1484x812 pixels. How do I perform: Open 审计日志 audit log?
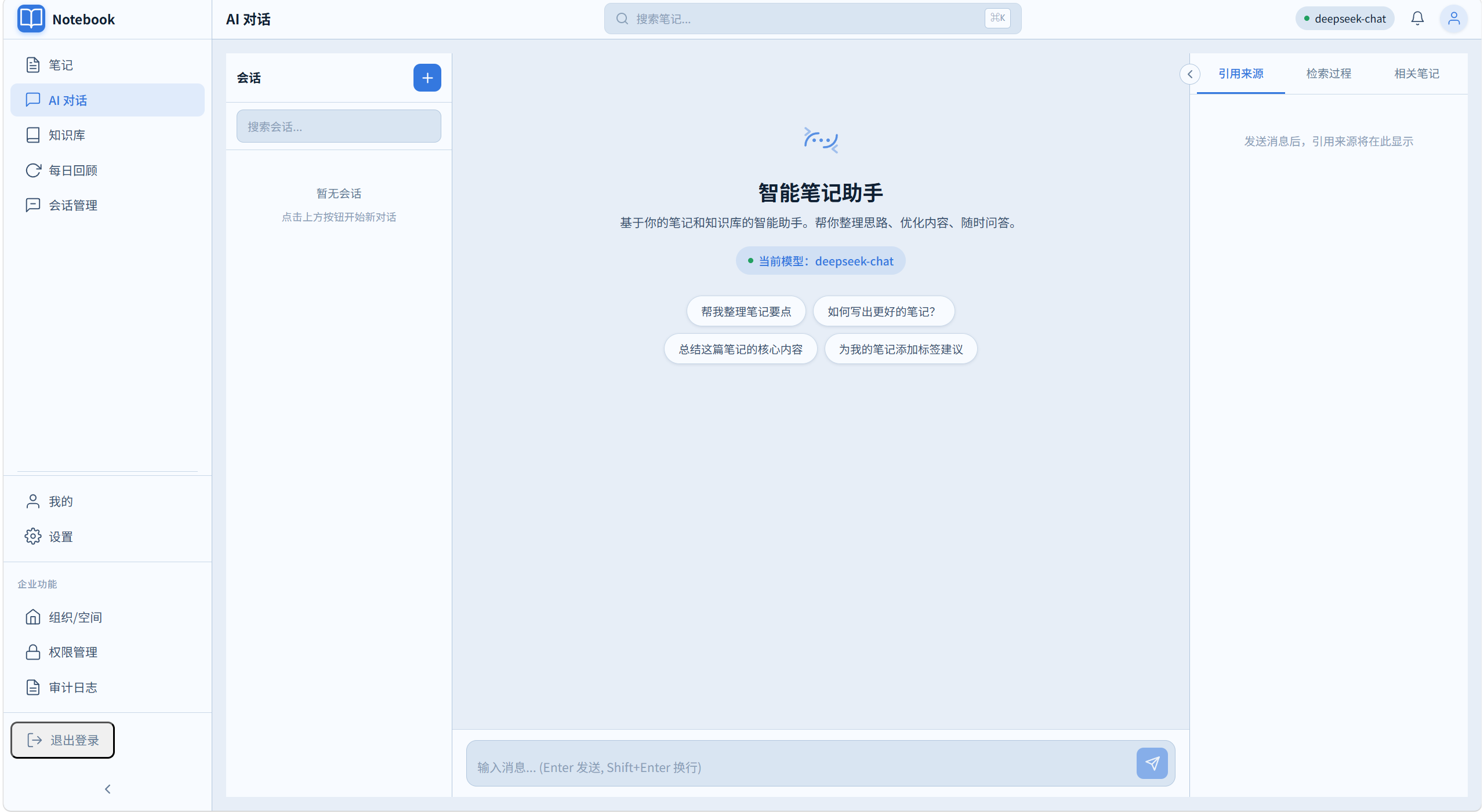(x=107, y=687)
